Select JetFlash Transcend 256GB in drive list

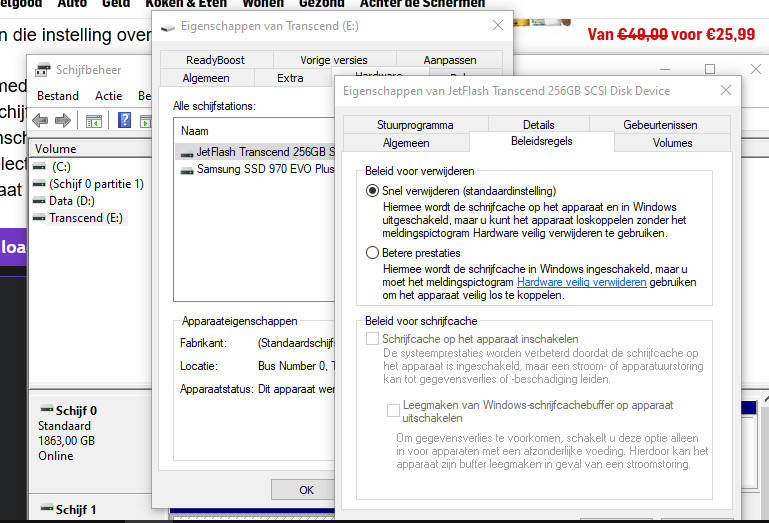click(256, 152)
